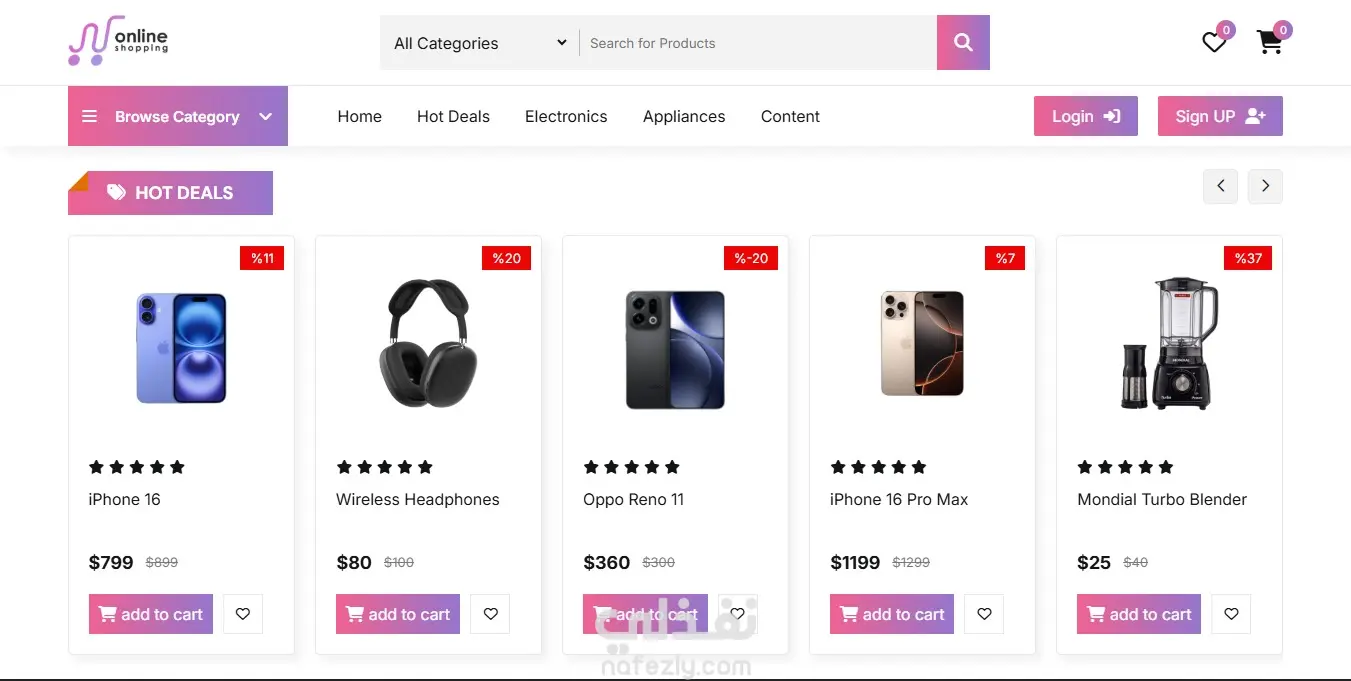Open the All Categories dropdown
The image size is (1351, 681).
pos(479,43)
